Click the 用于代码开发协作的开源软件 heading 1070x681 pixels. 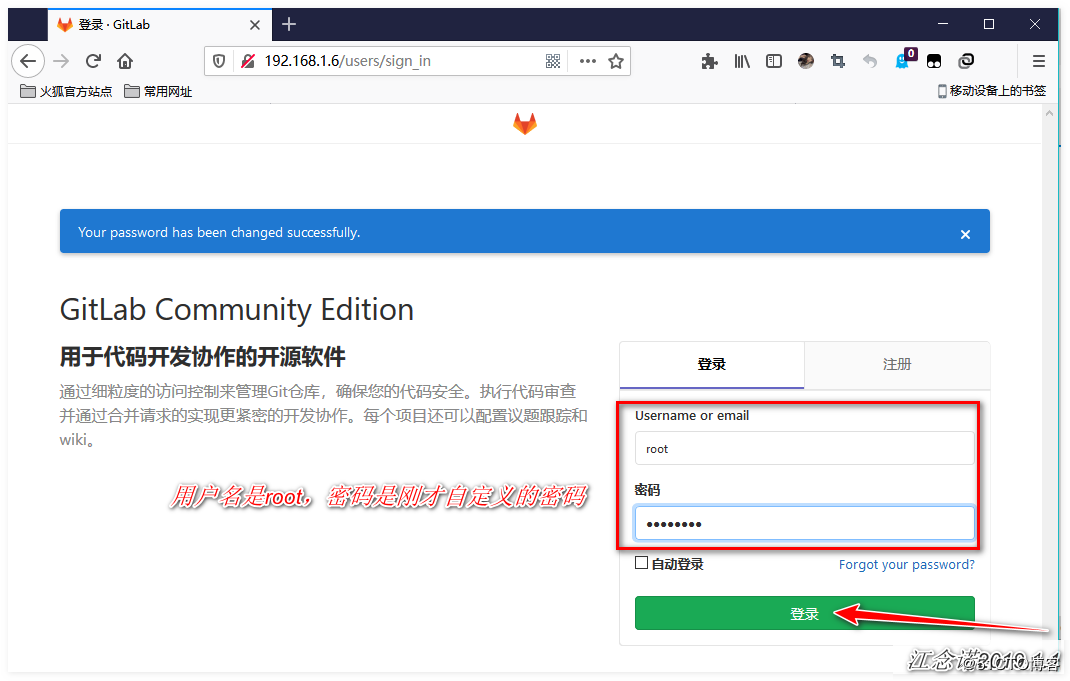203,357
